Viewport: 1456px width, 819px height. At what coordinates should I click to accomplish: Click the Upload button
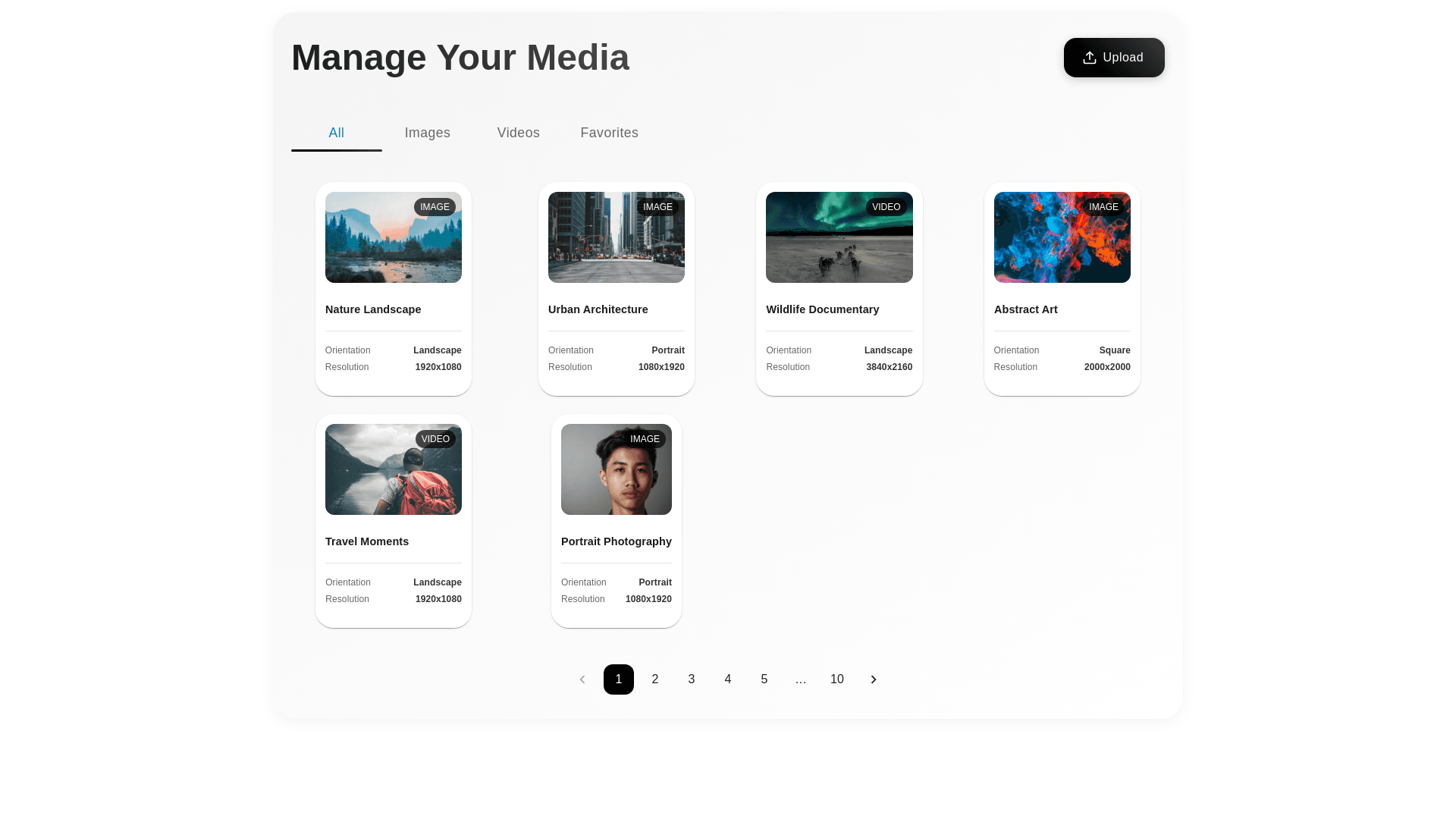pos(1113,58)
